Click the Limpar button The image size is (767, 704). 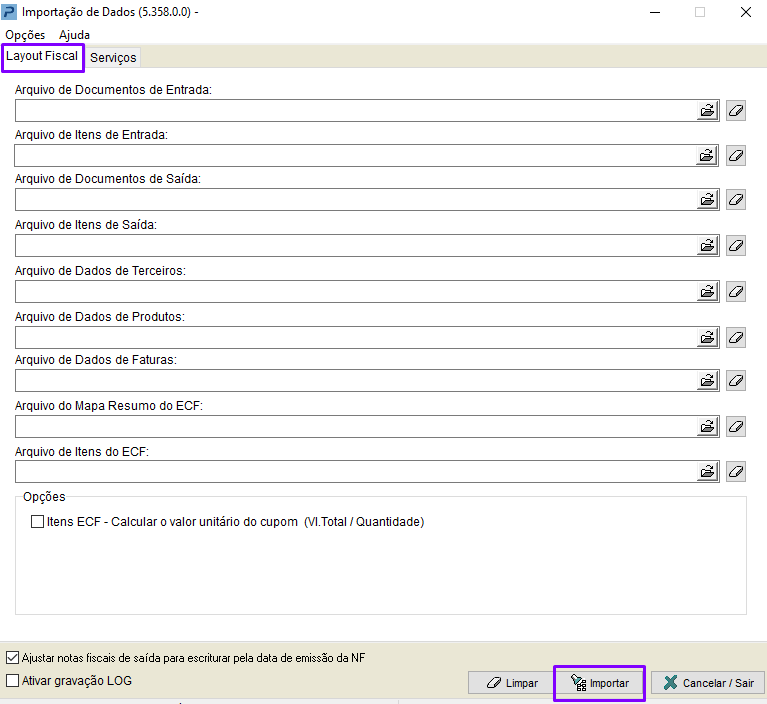pos(512,683)
